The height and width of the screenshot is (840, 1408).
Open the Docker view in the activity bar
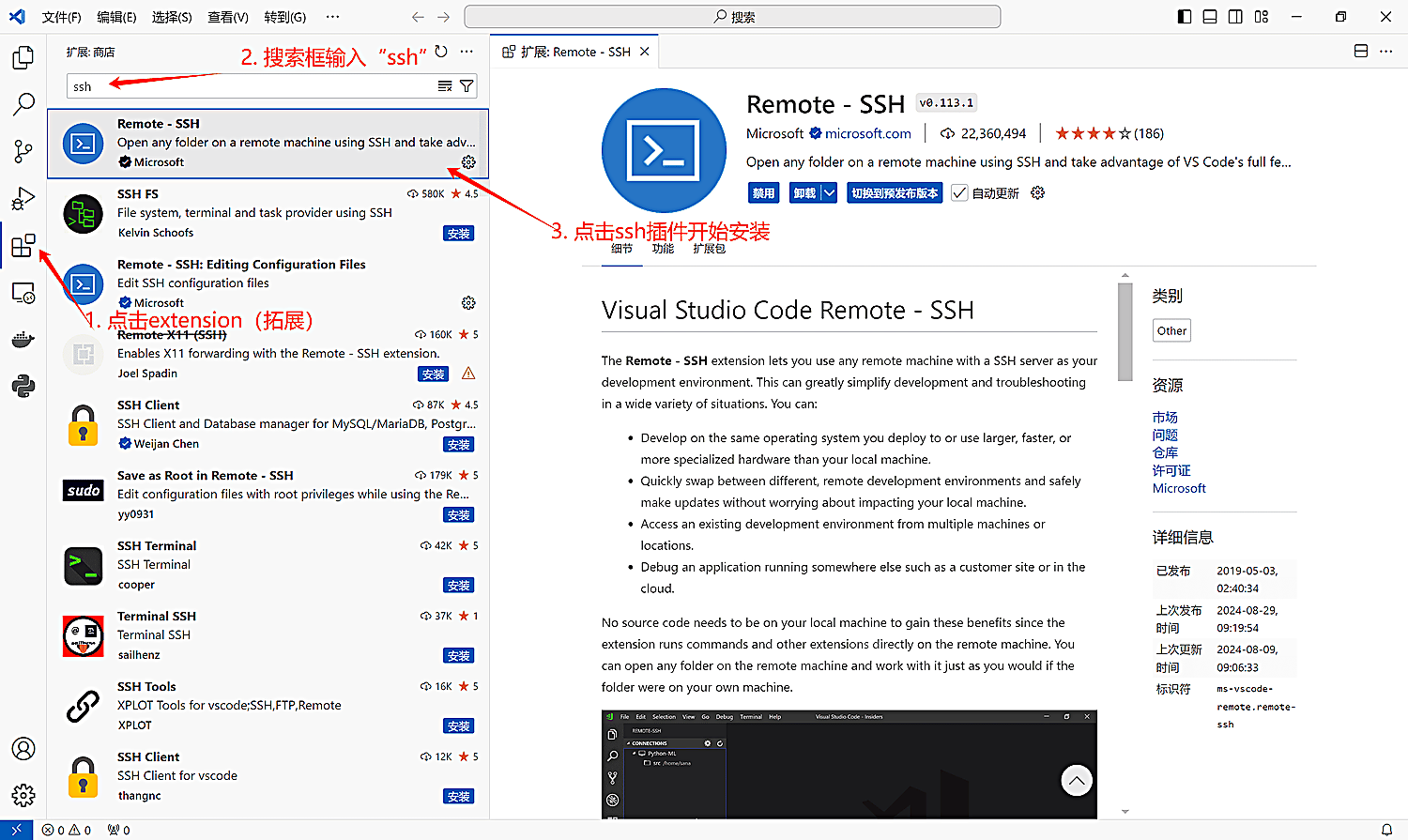[x=23, y=339]
